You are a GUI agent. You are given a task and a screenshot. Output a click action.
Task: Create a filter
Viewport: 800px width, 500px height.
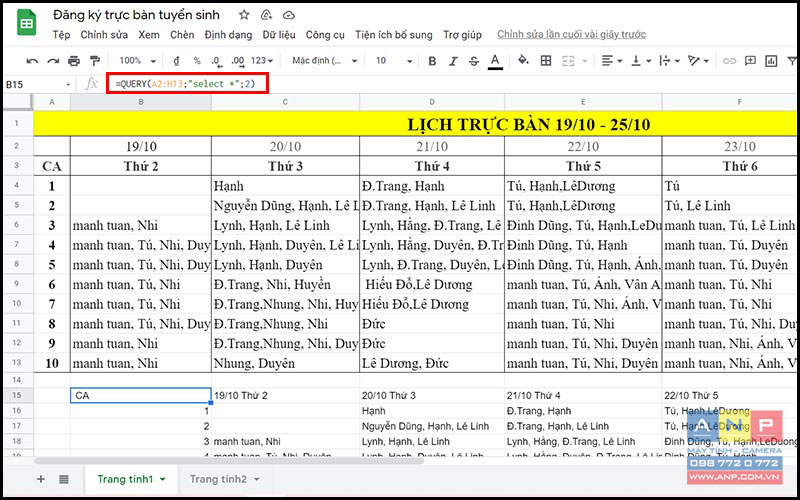pos(792,61)
